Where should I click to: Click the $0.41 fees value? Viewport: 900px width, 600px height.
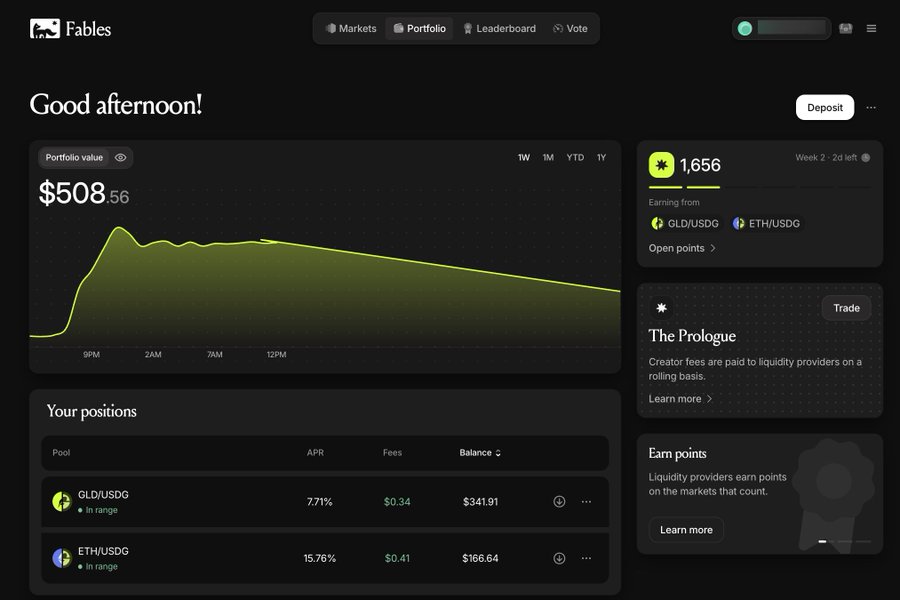[x=397, y=558]
